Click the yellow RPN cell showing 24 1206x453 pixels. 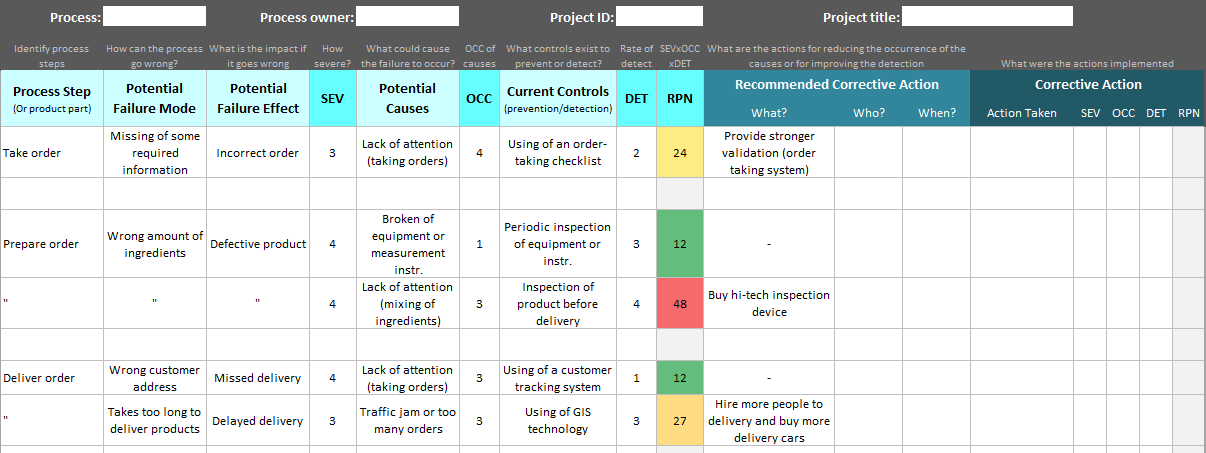click(680, 153)
